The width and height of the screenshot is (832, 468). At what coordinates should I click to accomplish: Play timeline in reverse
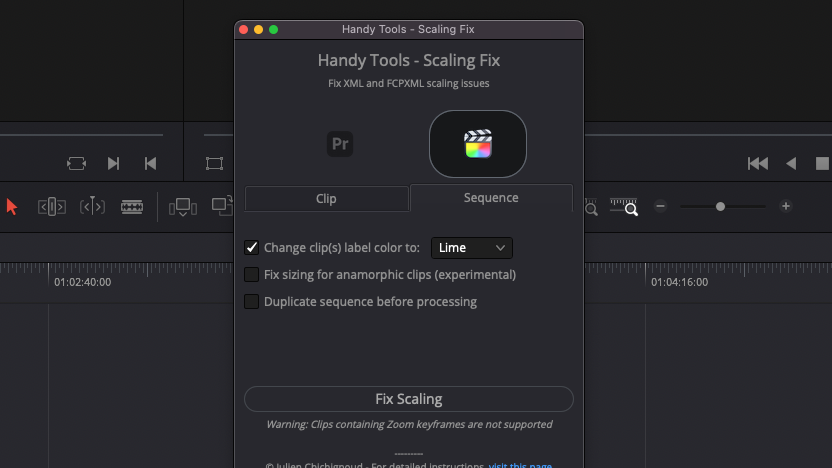coord(791,163)
